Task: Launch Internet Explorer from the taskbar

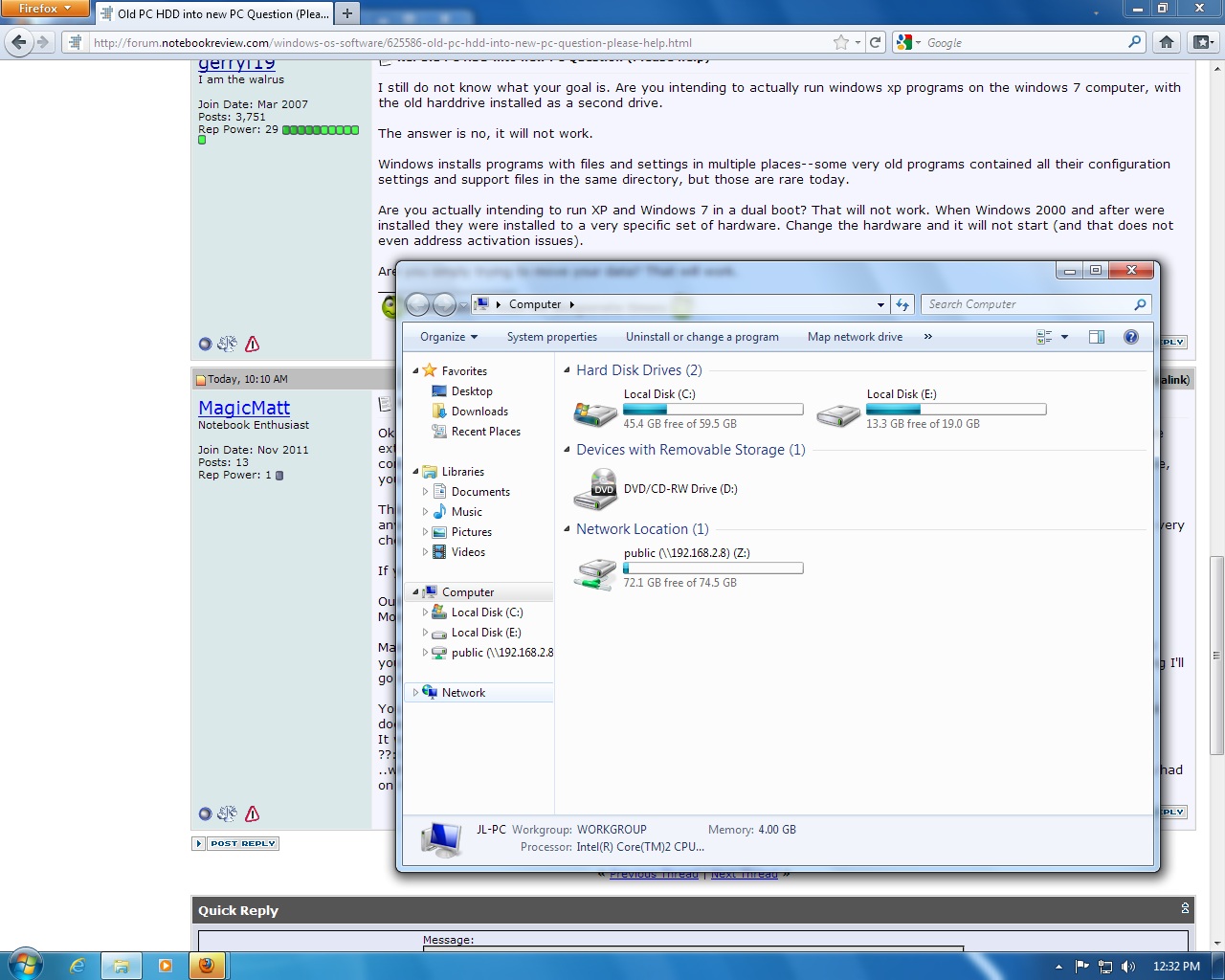Action: point(78,966)
